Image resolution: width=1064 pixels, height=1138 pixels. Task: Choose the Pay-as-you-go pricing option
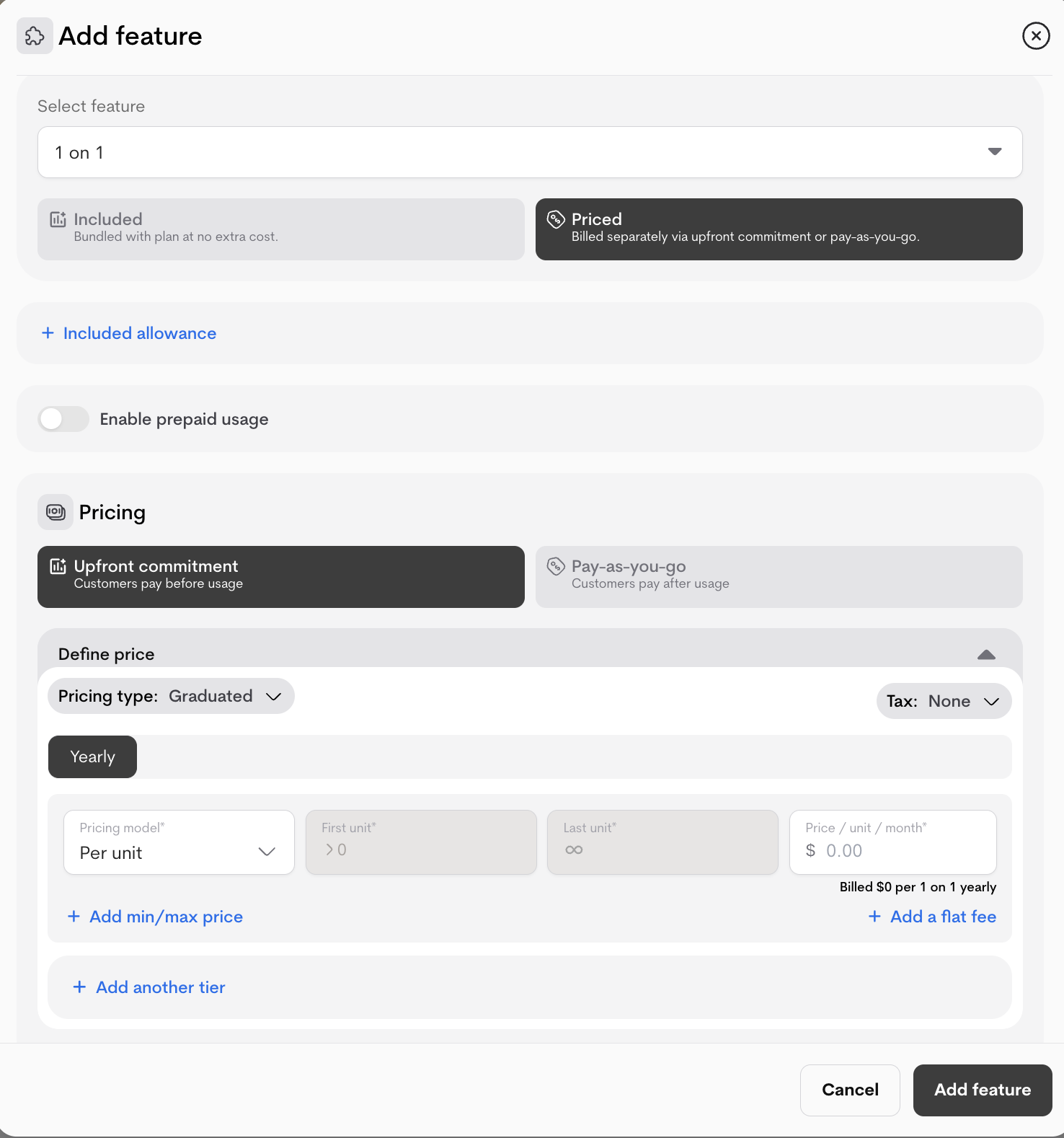pyautogui.click(x=779, y=576)
